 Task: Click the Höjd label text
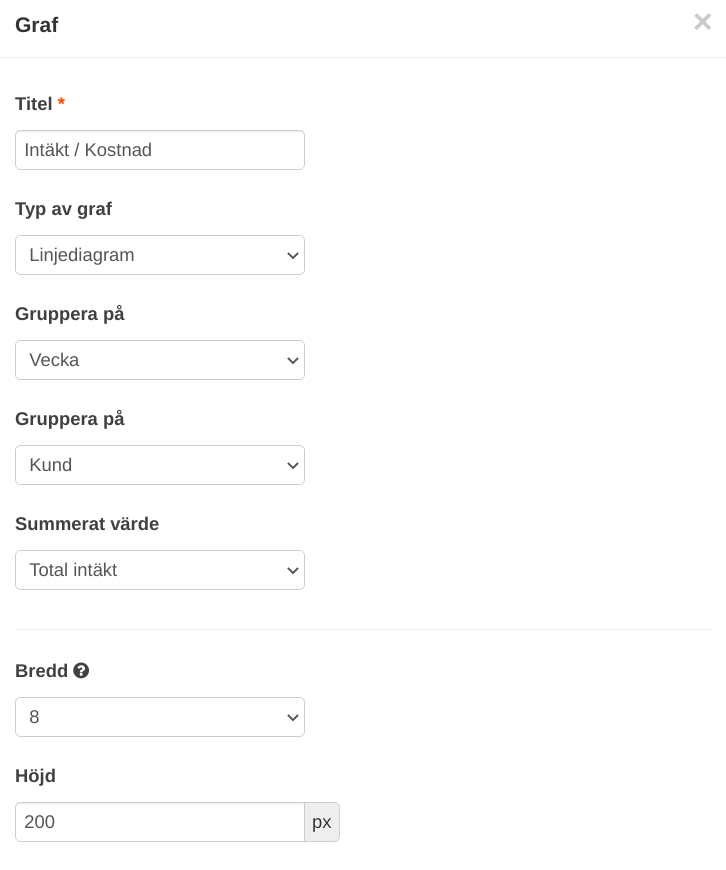click(35, 776)
